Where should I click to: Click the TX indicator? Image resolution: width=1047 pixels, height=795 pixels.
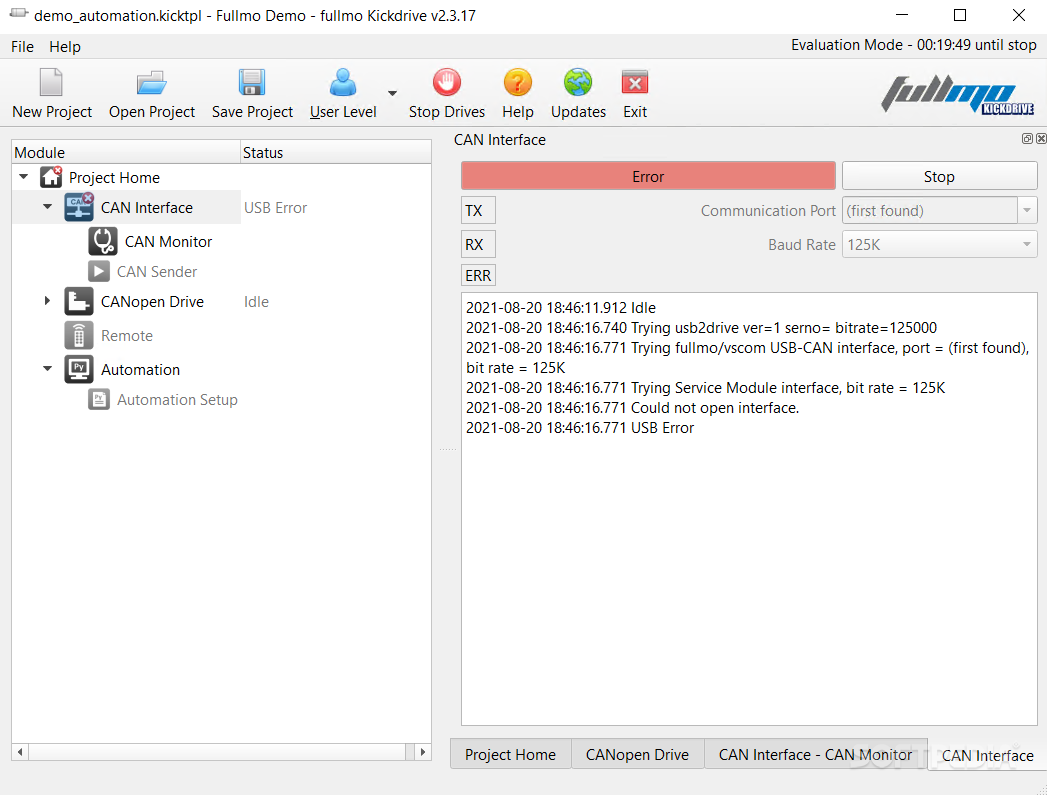[x=478, y=210]
